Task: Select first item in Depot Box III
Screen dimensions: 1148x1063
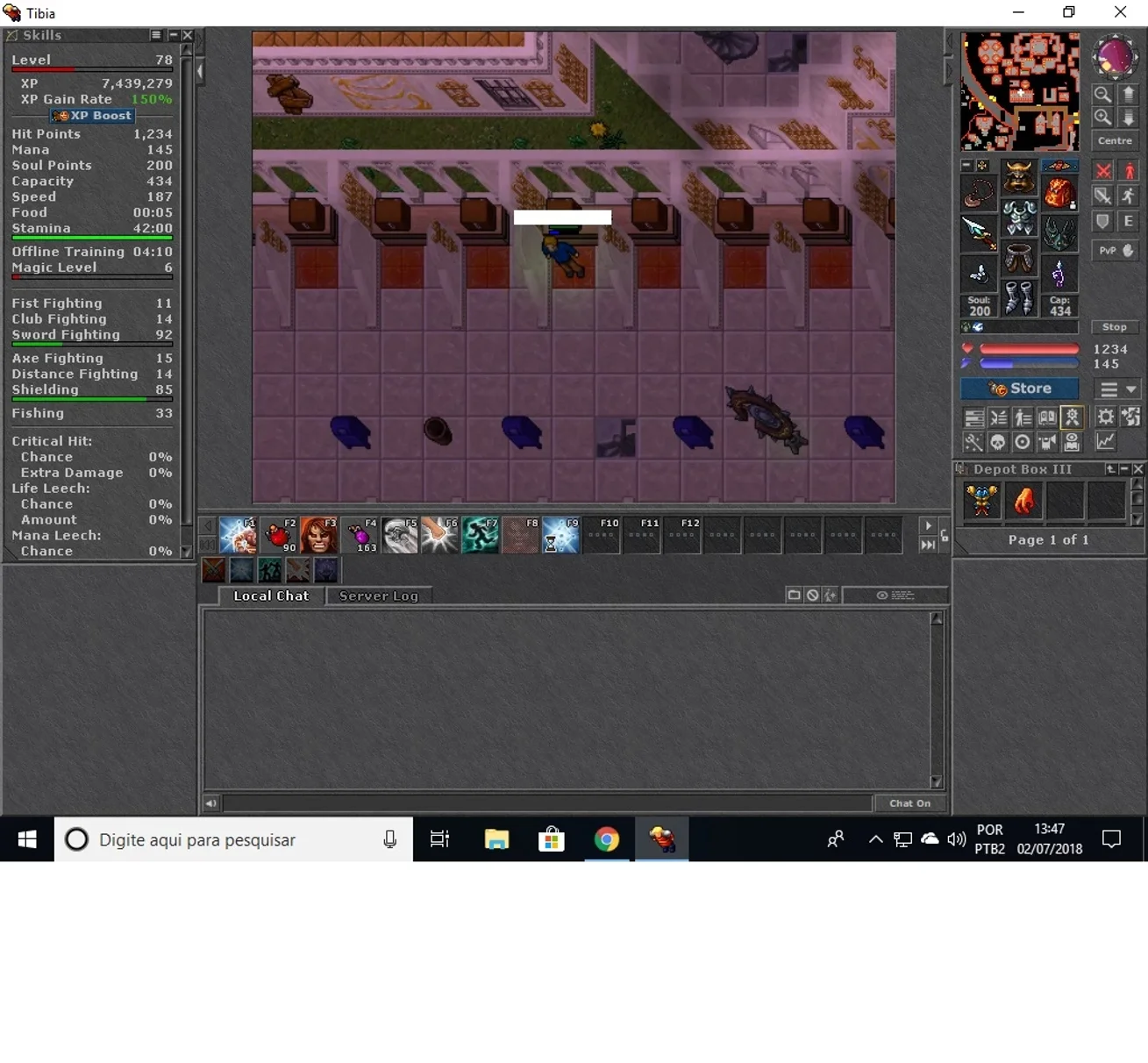Action: pos(982,502)
